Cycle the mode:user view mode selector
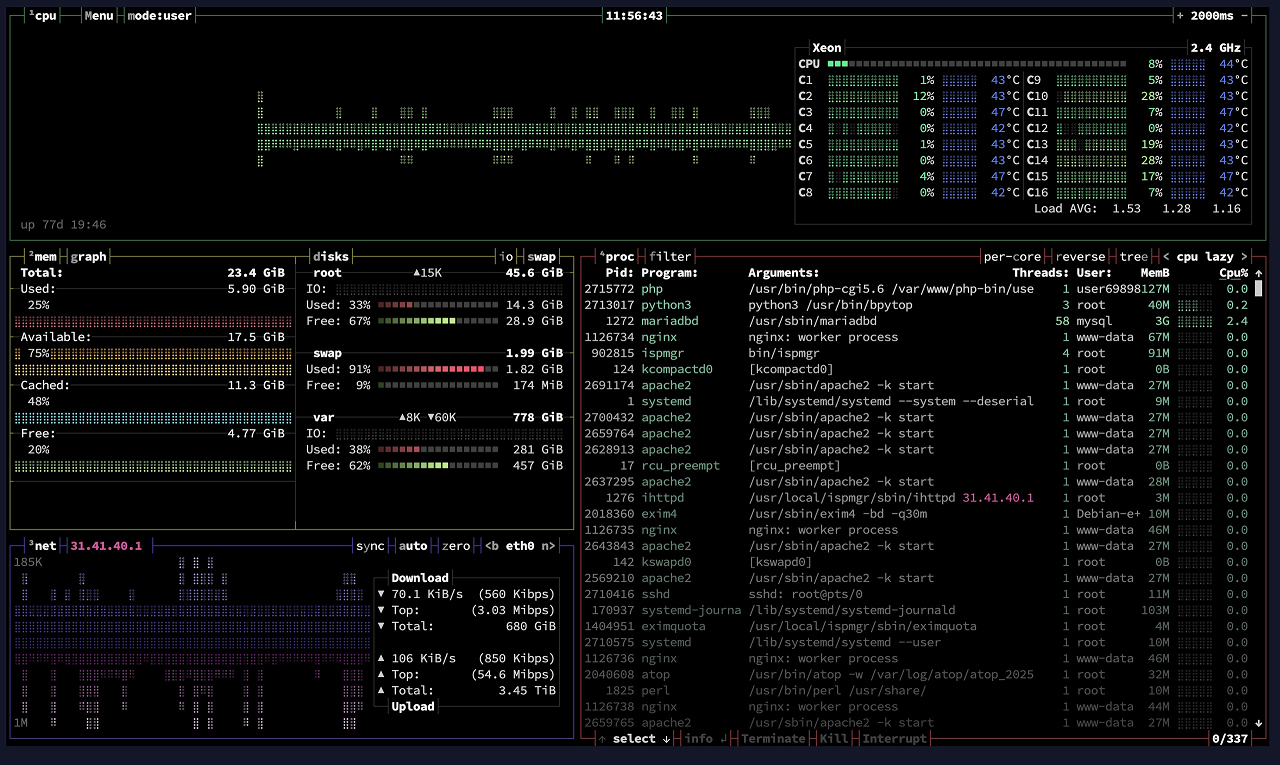The width and height of the screenshot is (1280, 765). pyautogui.click(x=160, y=16)
